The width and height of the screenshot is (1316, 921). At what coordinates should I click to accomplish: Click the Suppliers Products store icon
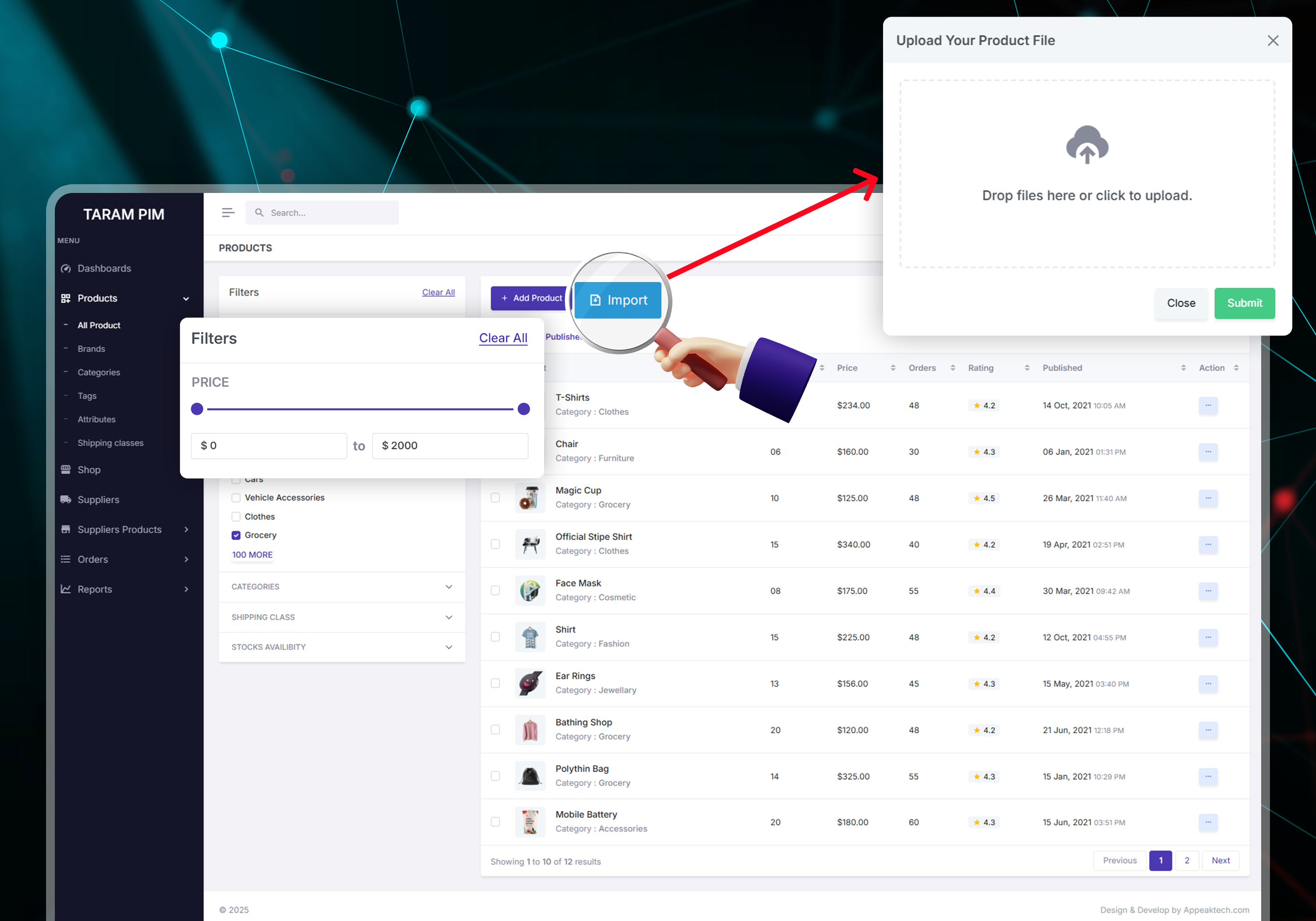(66, 529)
